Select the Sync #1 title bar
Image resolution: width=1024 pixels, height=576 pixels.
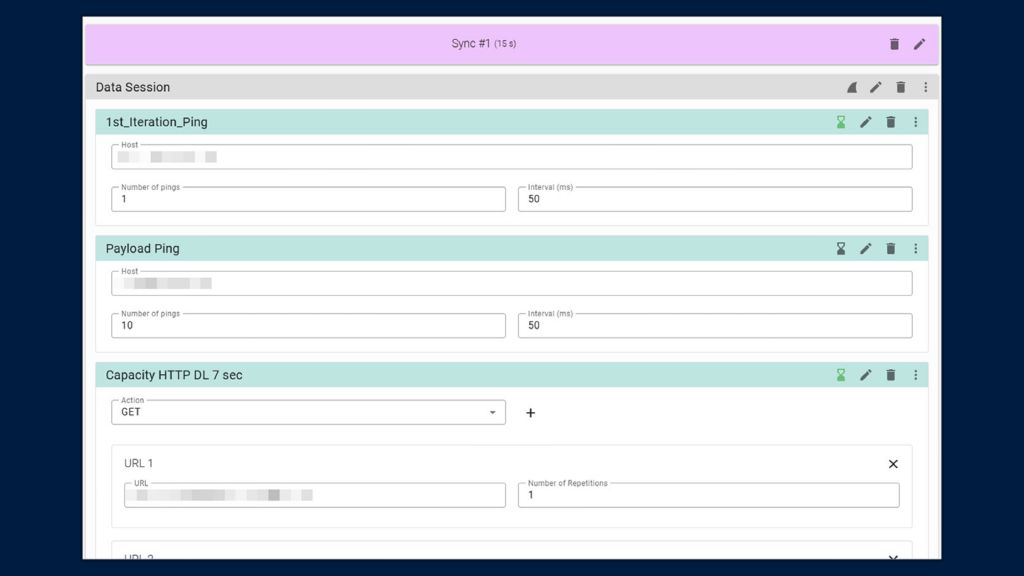pyautogui.click(x=481, y=43)
